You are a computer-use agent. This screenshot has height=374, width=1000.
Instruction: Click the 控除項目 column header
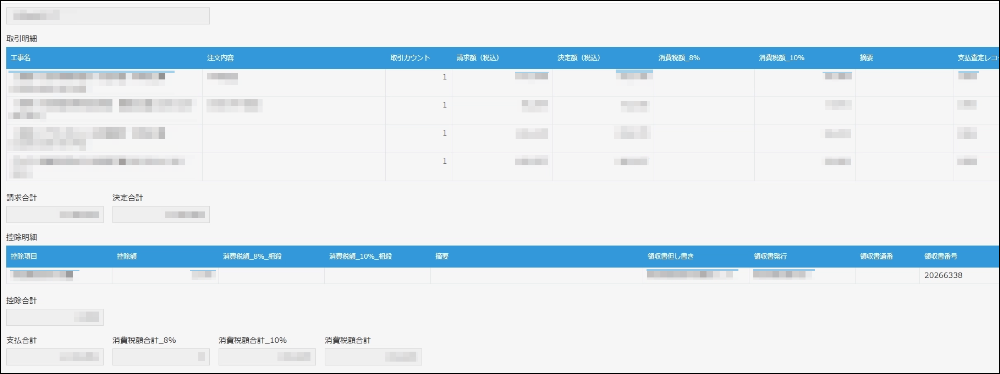59,256
